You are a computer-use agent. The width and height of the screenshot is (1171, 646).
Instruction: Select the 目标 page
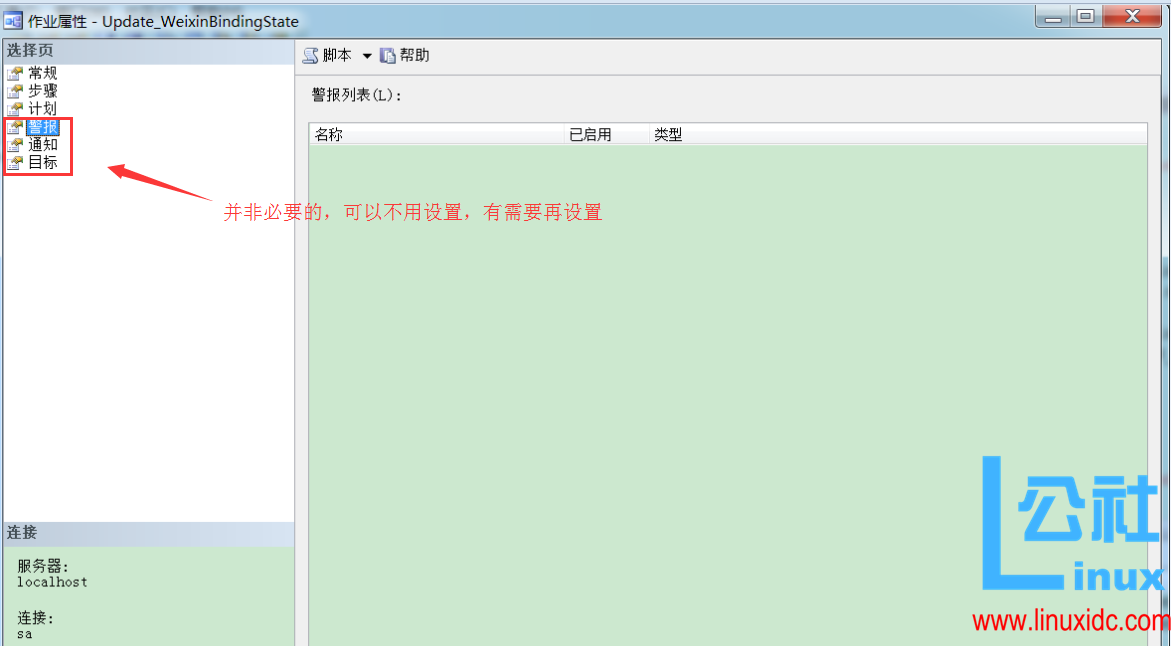click(45, 163)
